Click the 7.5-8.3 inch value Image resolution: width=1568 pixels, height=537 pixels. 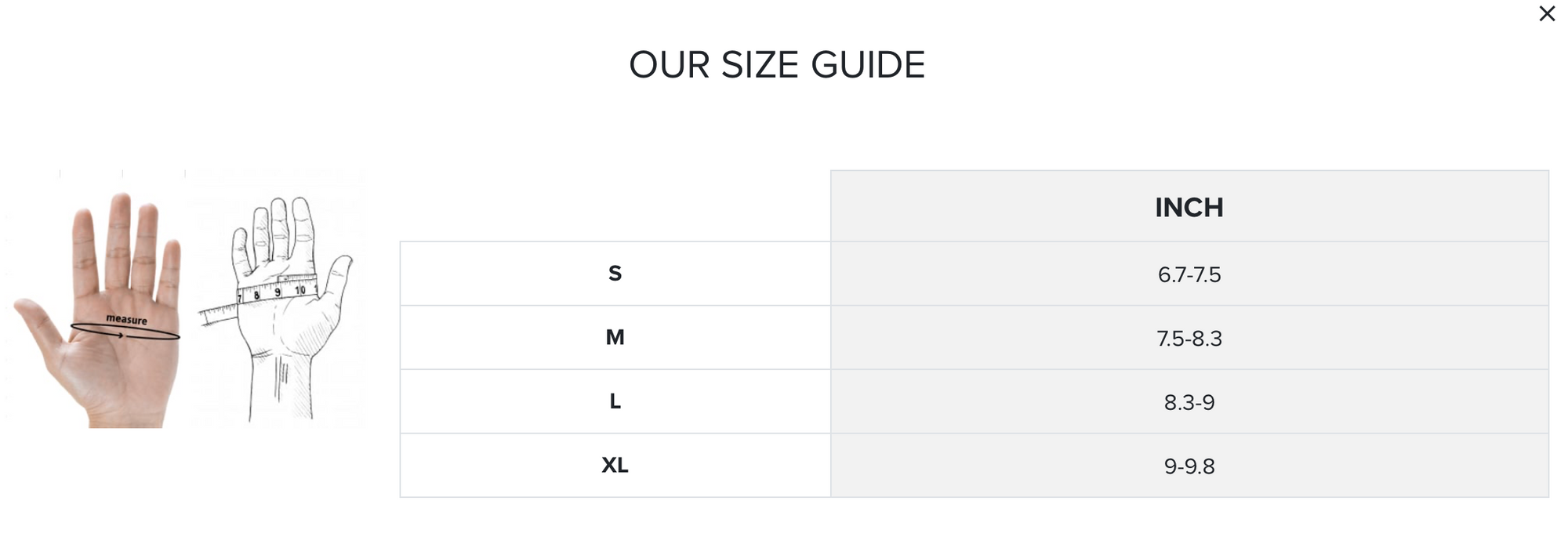click(1189, 339)
